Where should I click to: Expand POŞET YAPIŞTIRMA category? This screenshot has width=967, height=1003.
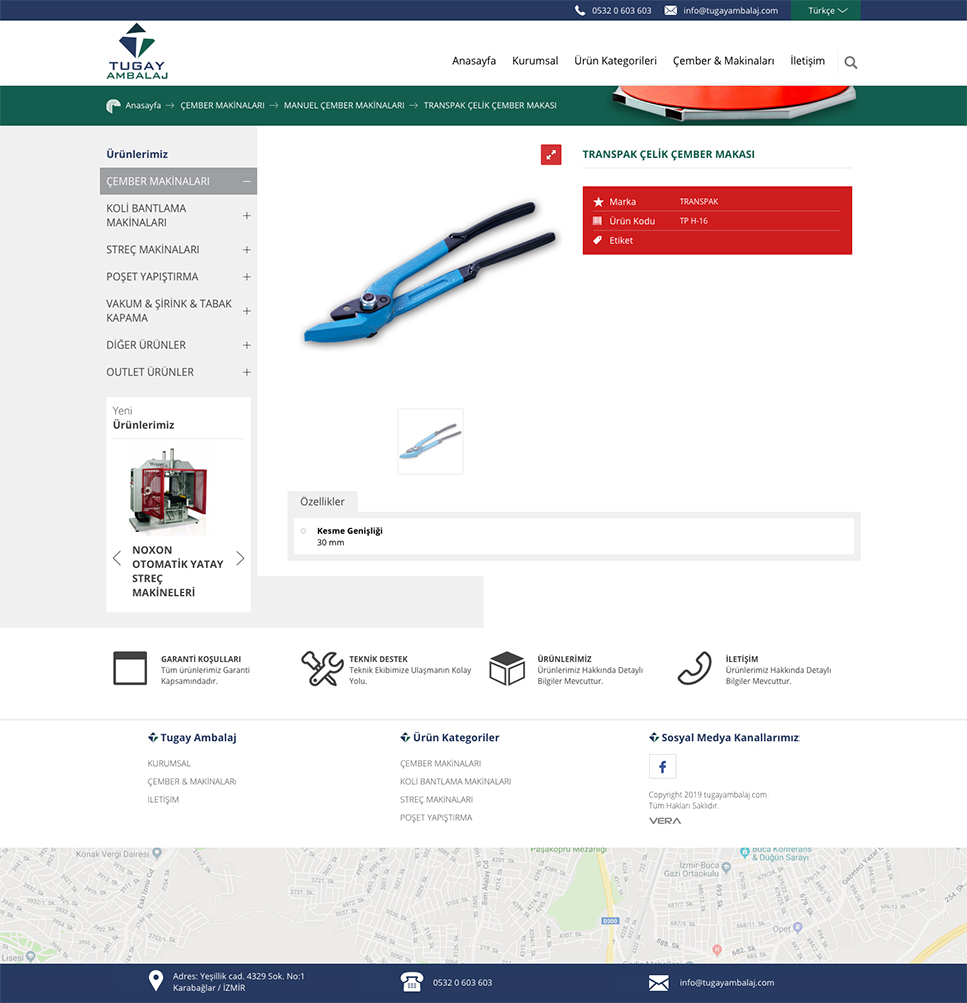[x=247, y=277]
